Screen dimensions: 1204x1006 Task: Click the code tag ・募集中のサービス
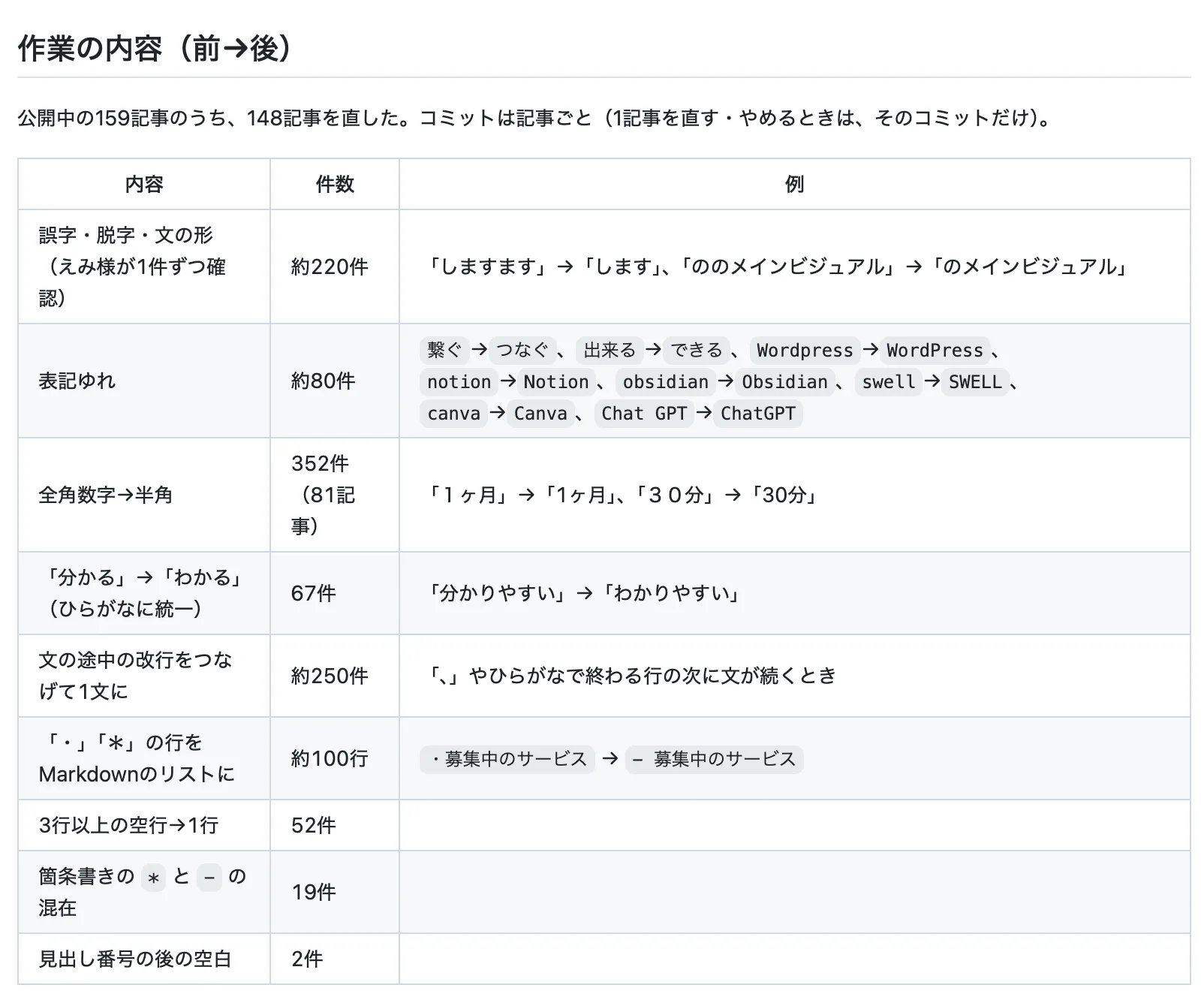point(507,759)
